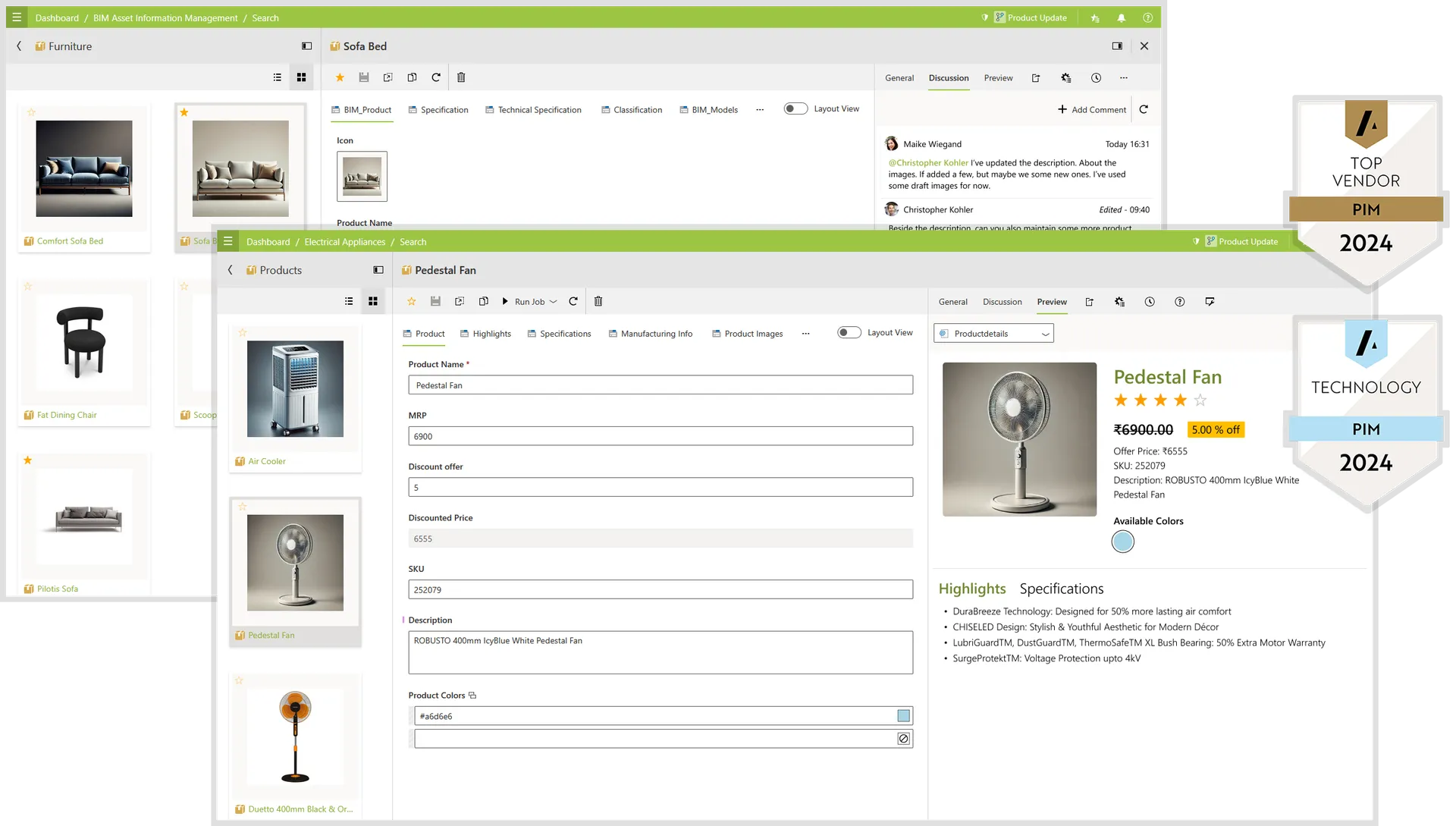Toggle favorite star on Pilotis Sofa card

pos(28,460)
